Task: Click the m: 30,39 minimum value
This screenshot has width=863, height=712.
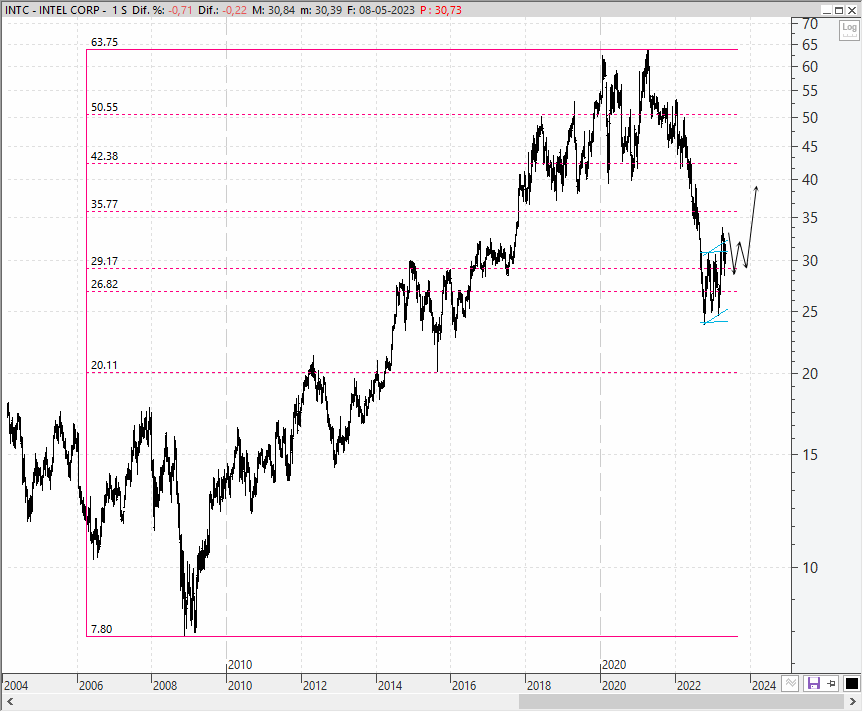Action: click(321, 10)
